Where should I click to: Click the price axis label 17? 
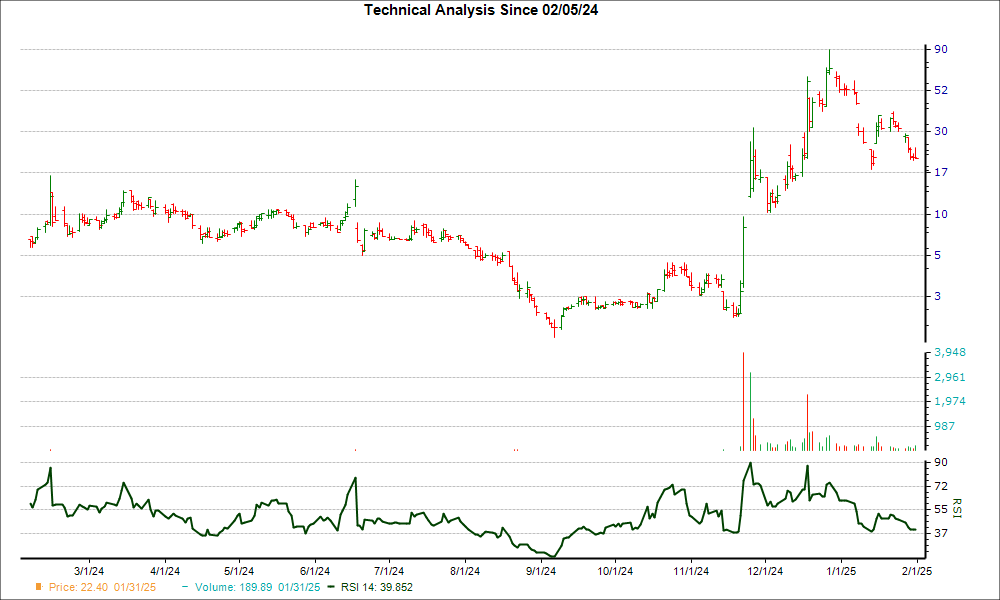[x=941, y=172]
